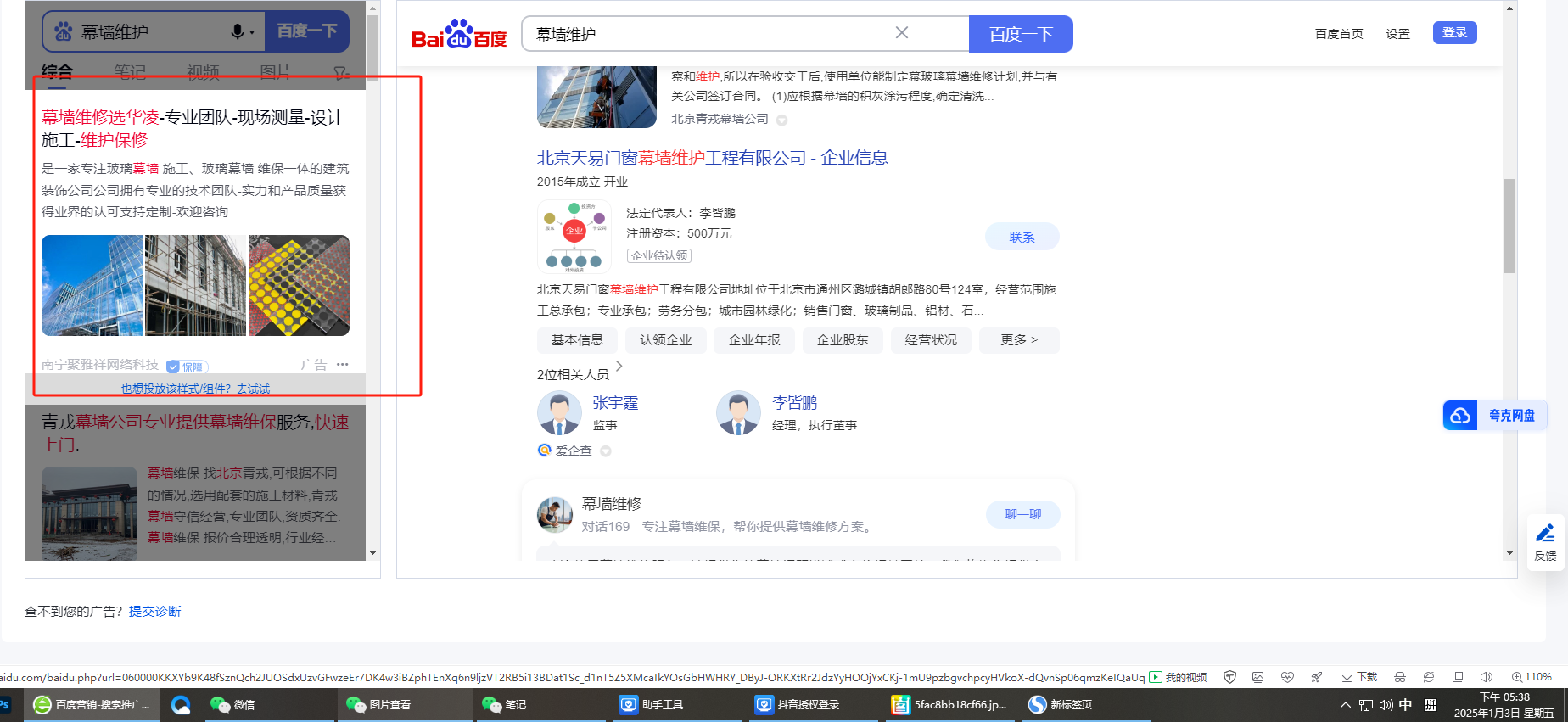
Task: Click the shield security icon in browser status bar
Action: click(x=1229, y=677)
